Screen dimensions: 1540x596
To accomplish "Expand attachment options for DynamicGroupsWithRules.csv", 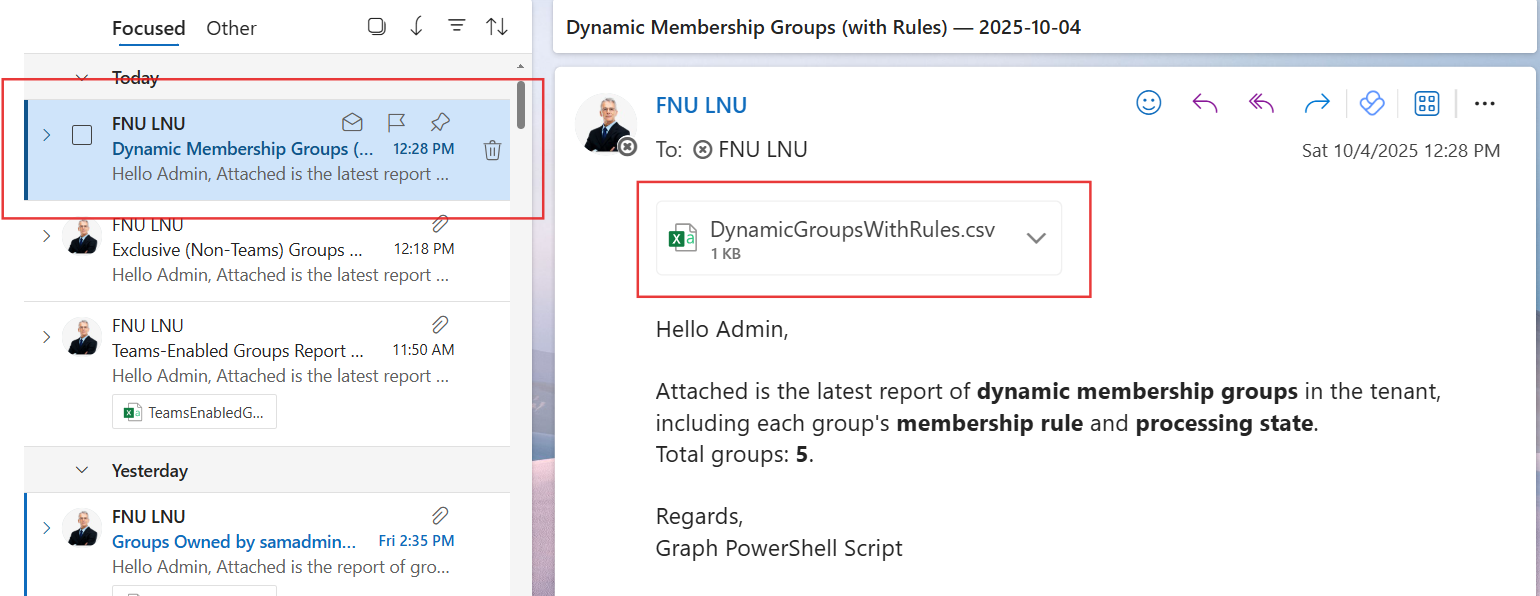I will (x=1036, y=238).
